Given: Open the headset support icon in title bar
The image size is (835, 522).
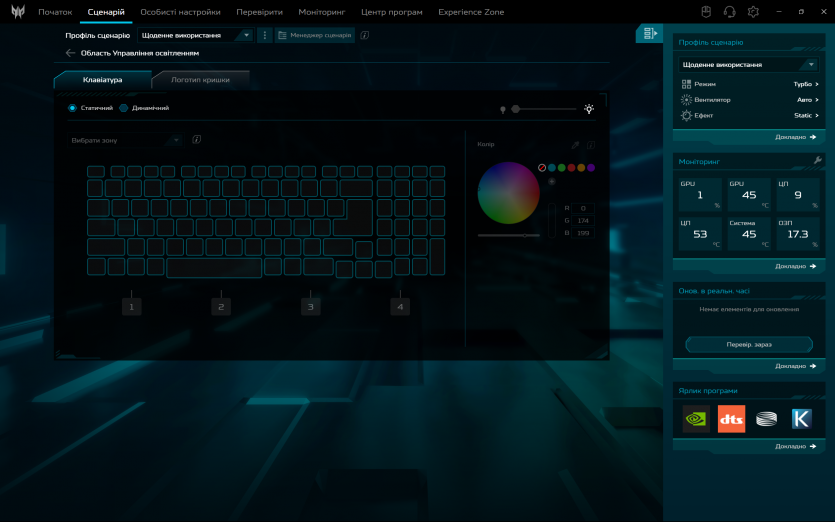Looking at the screenshot, I should click(x=729, y=12).
